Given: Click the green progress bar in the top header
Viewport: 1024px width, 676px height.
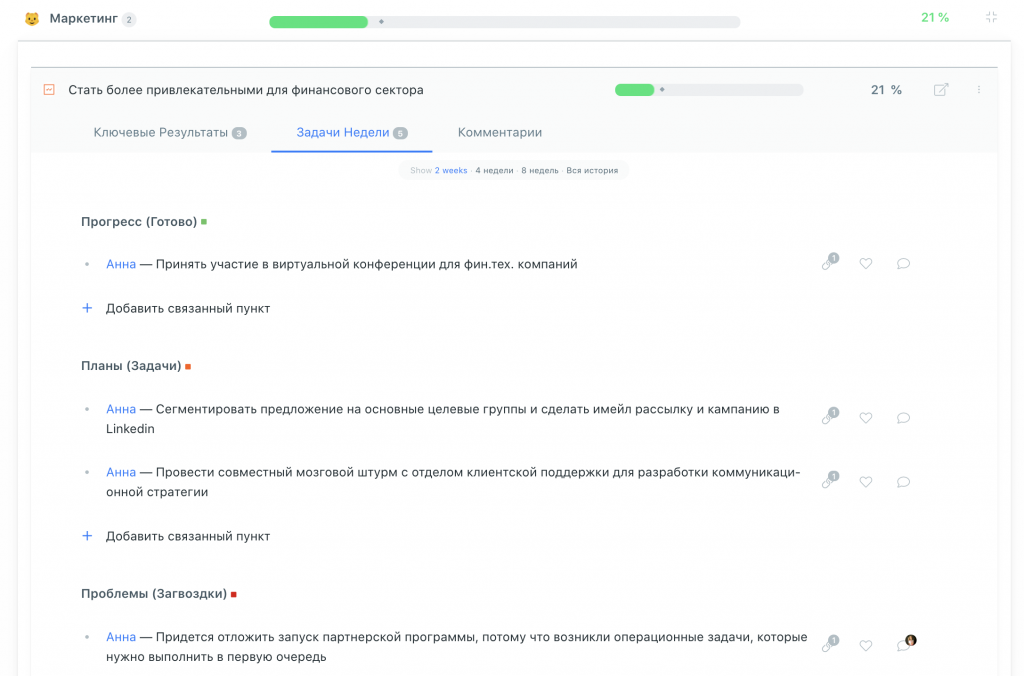Looking at the screenshot, I should (318, 21).
